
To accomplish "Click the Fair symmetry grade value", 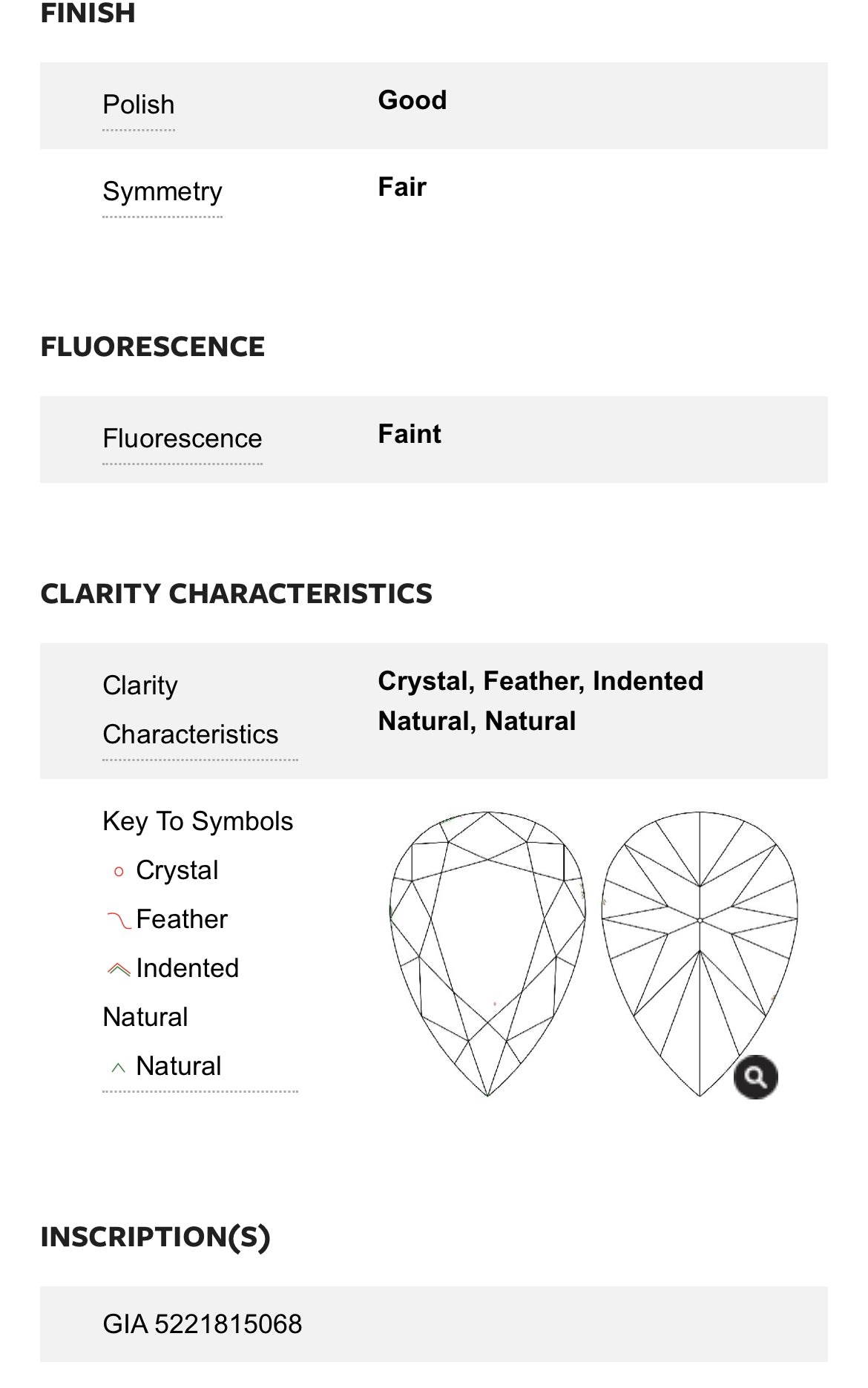I will coord(402,188).
